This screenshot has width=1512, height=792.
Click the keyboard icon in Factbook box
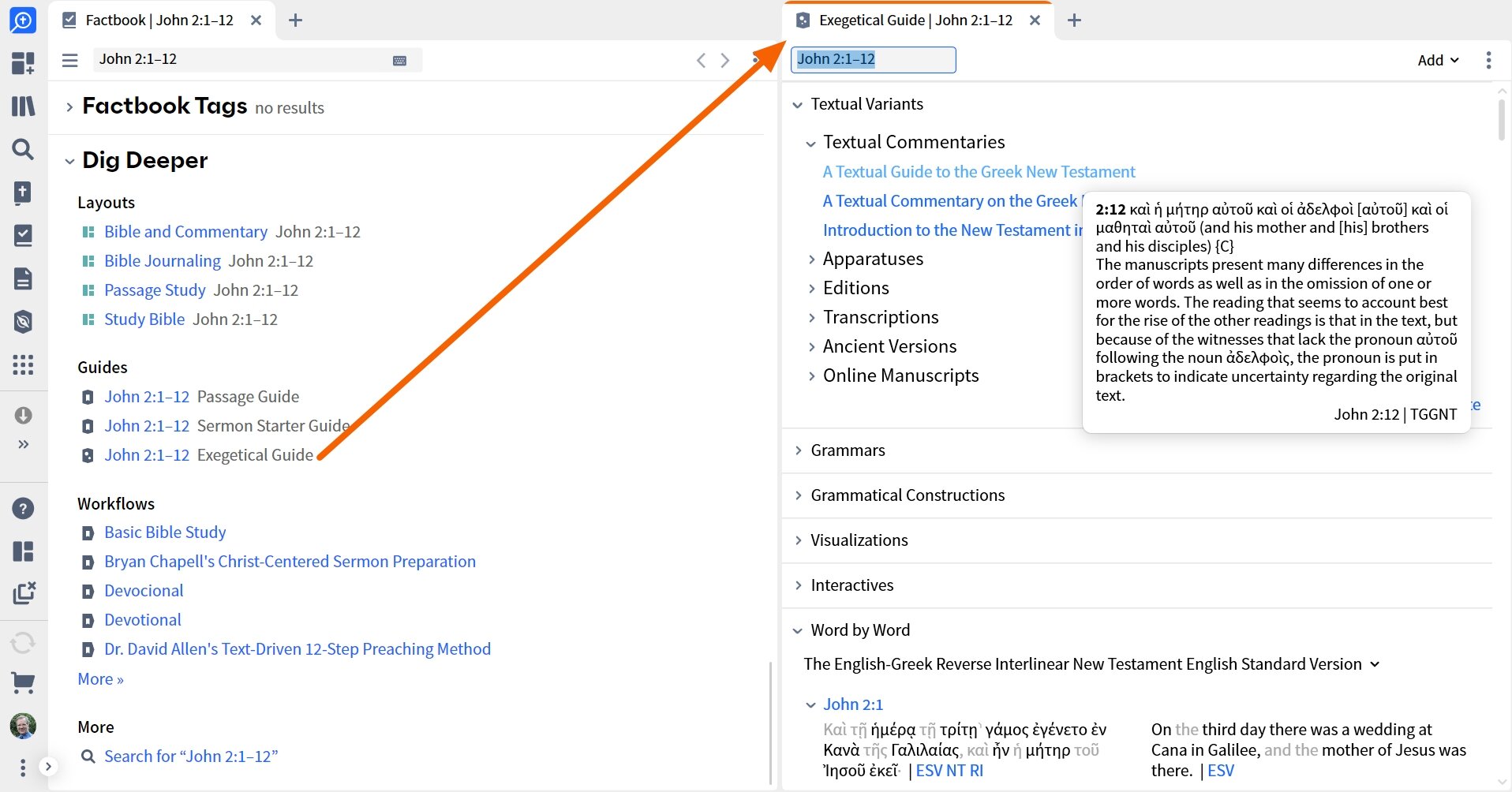(x=400, y=61)
